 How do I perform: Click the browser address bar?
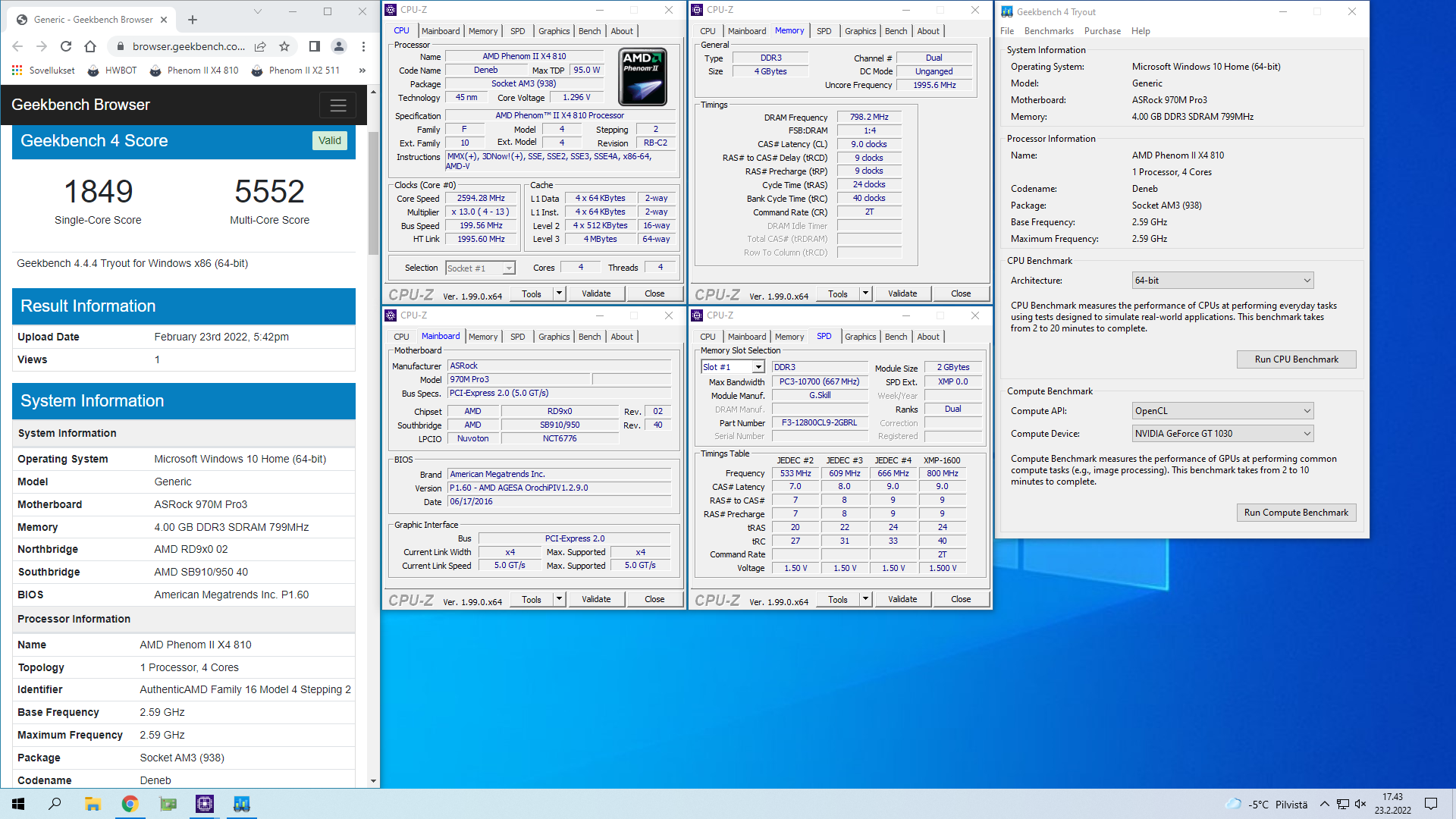pyautogui.click(x=188, y=46)
